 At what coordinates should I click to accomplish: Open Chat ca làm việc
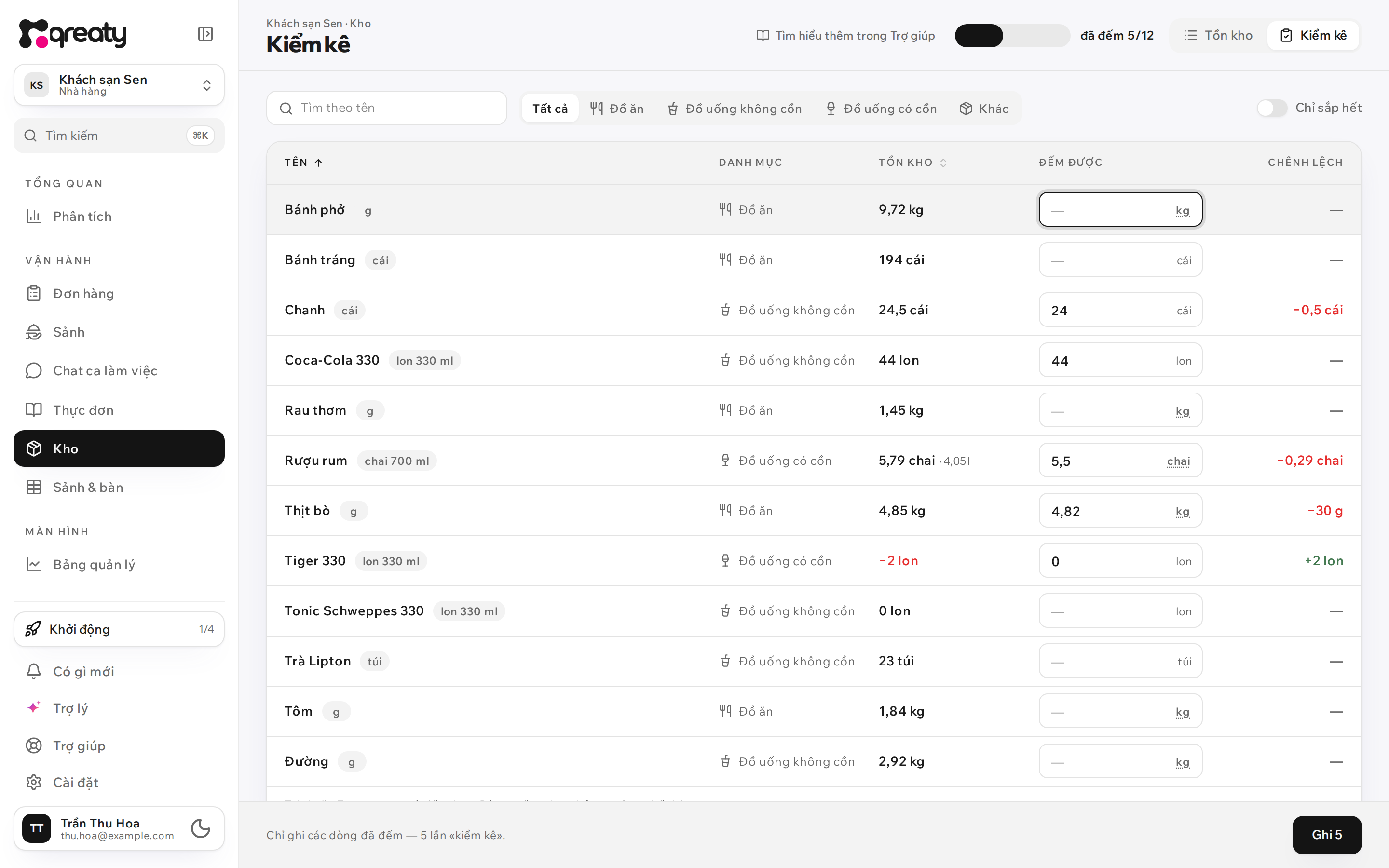click(119, 371)
